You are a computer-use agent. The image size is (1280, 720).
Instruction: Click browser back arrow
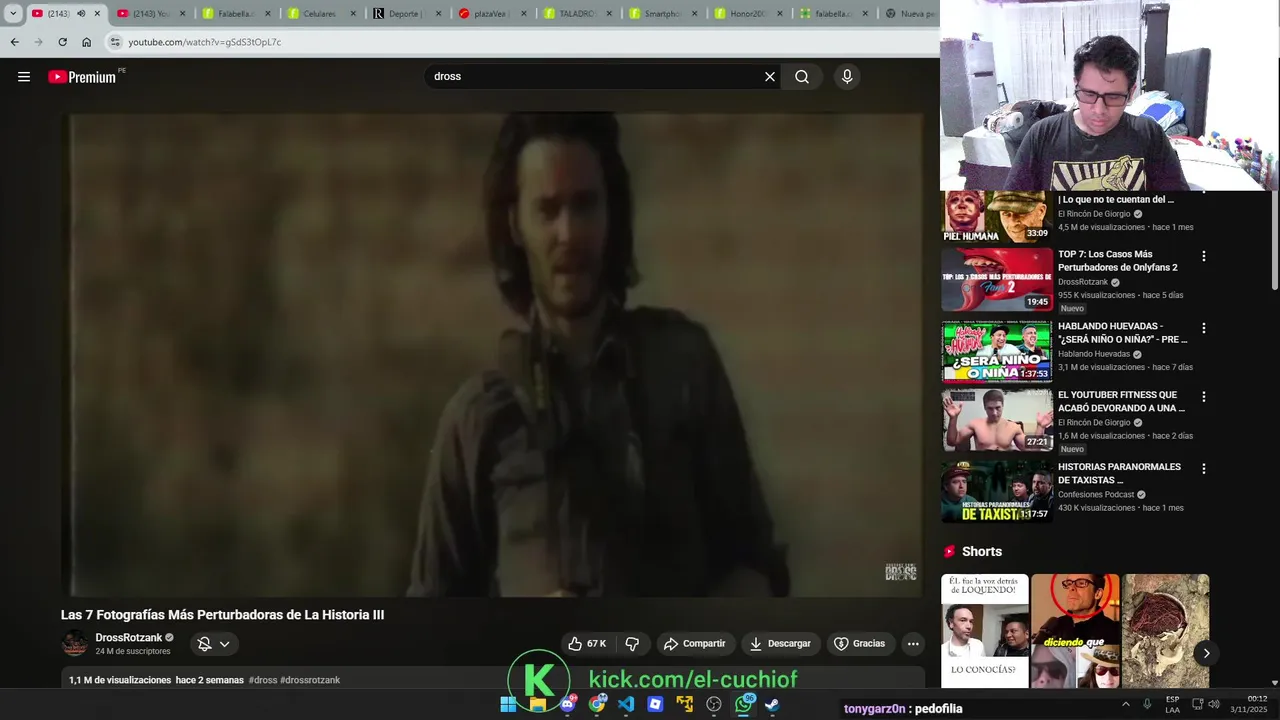coord(14,42)
